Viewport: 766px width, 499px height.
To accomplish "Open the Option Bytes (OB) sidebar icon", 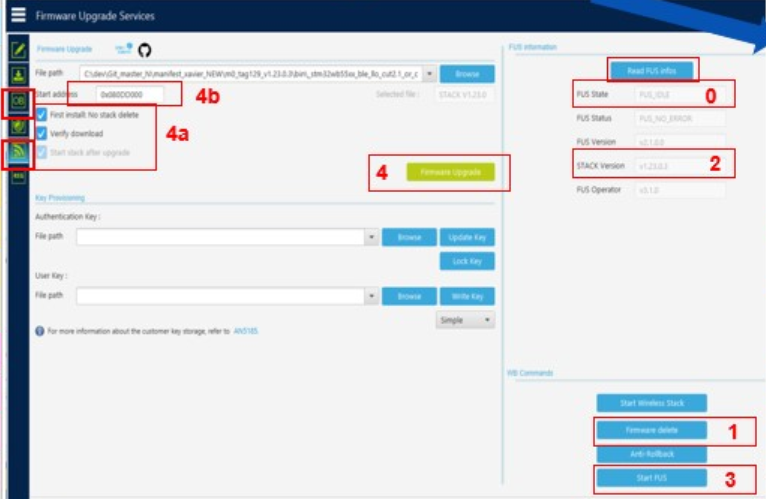I will pos(19,101).
